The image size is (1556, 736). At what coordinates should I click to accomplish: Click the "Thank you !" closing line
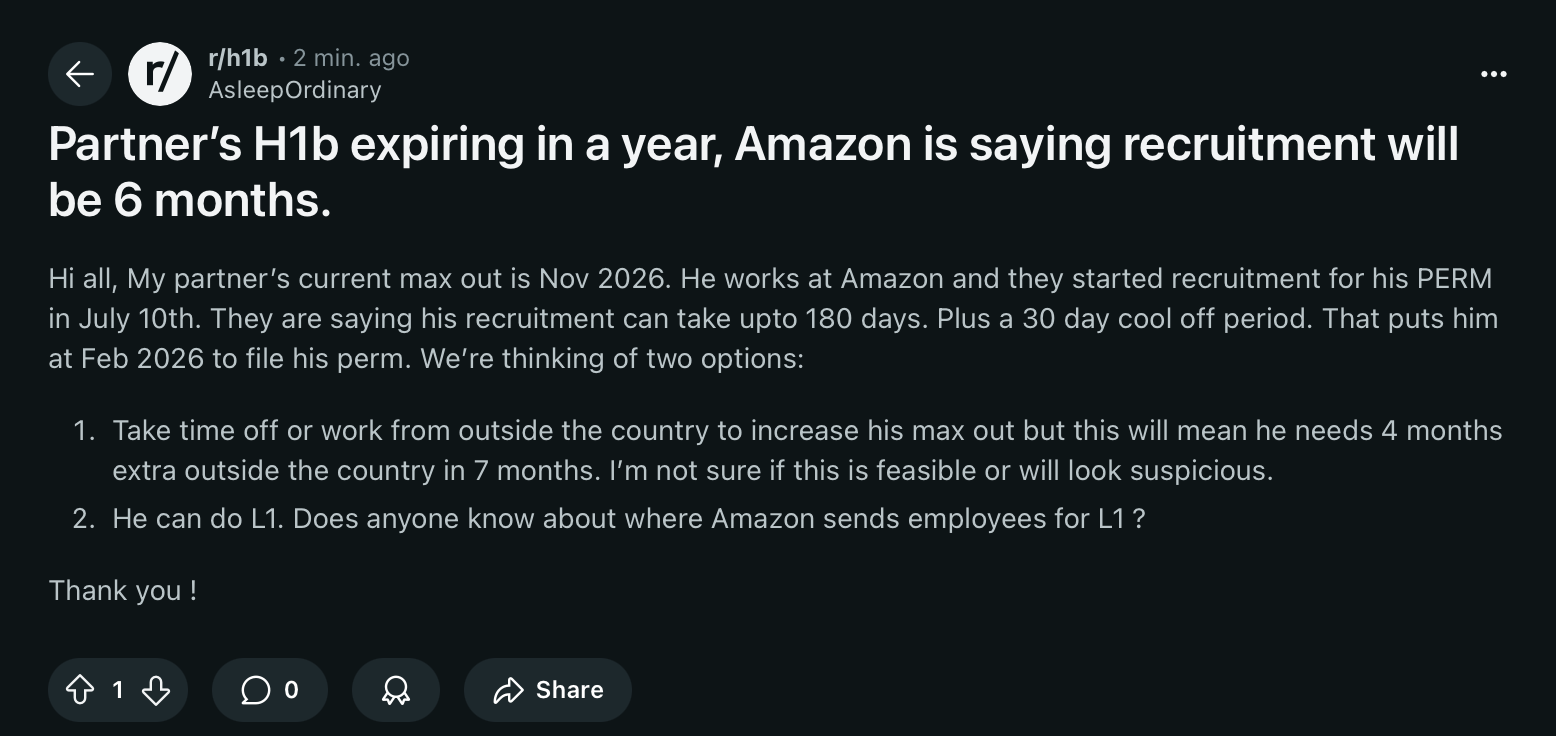point(123,590)
